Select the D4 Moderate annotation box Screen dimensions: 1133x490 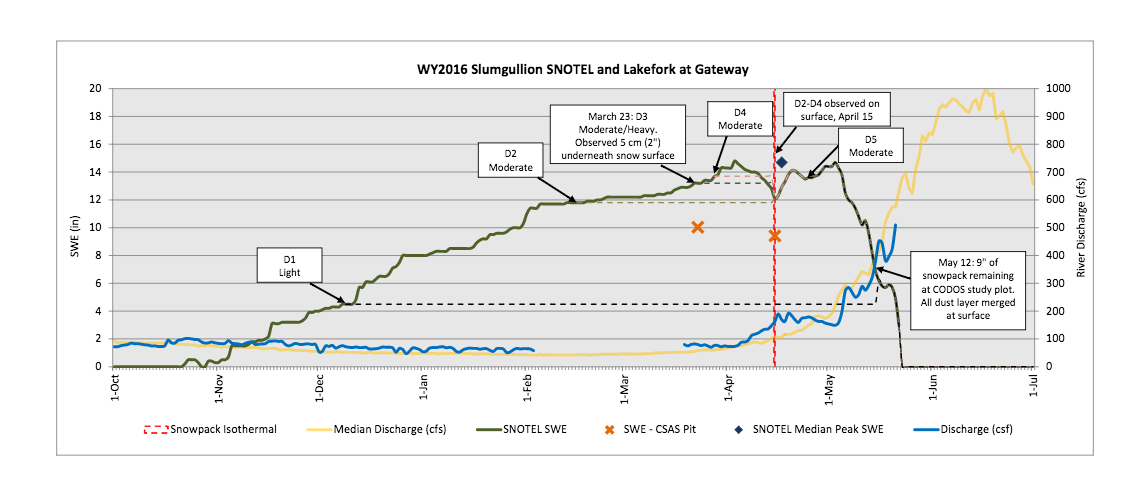739,119
